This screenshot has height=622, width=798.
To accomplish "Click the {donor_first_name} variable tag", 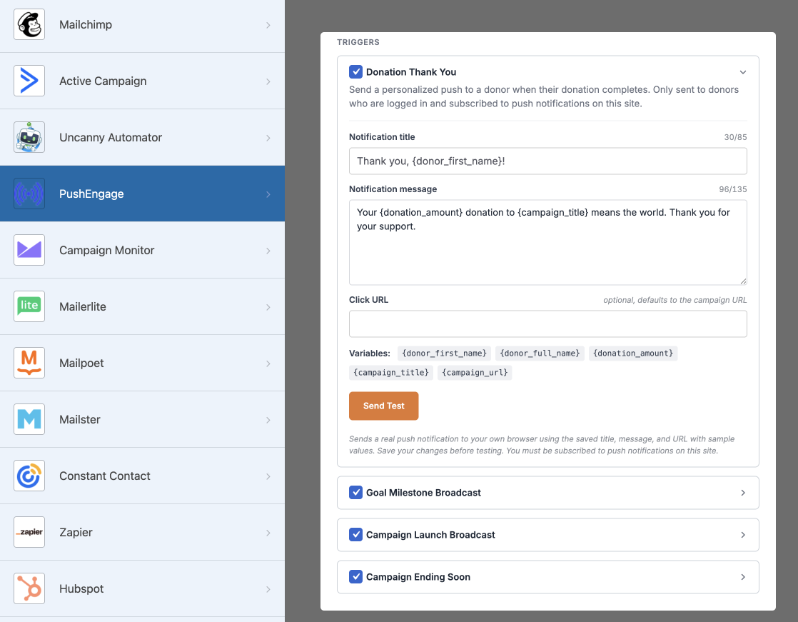I will pos(444,353).
